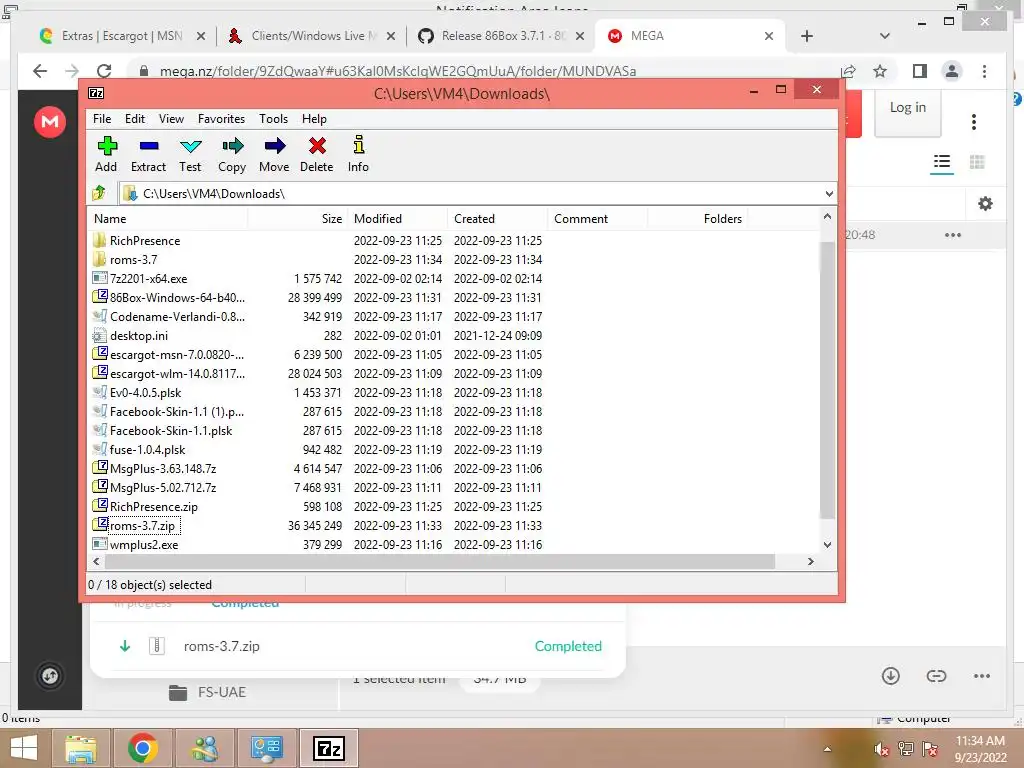Expand the address path dropdown
1024x768 pixels.
(x=829, y=193)
